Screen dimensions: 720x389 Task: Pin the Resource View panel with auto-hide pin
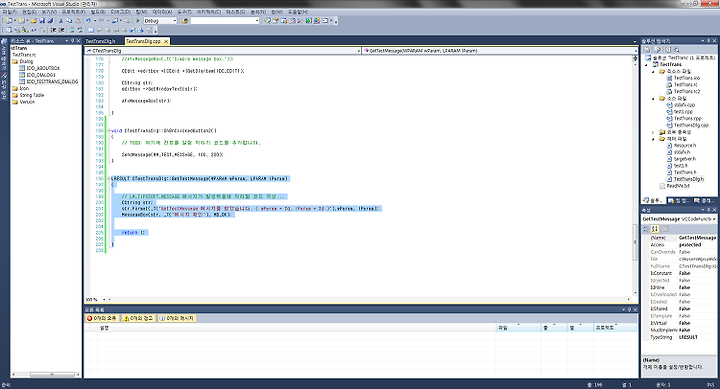pos(73,41)
